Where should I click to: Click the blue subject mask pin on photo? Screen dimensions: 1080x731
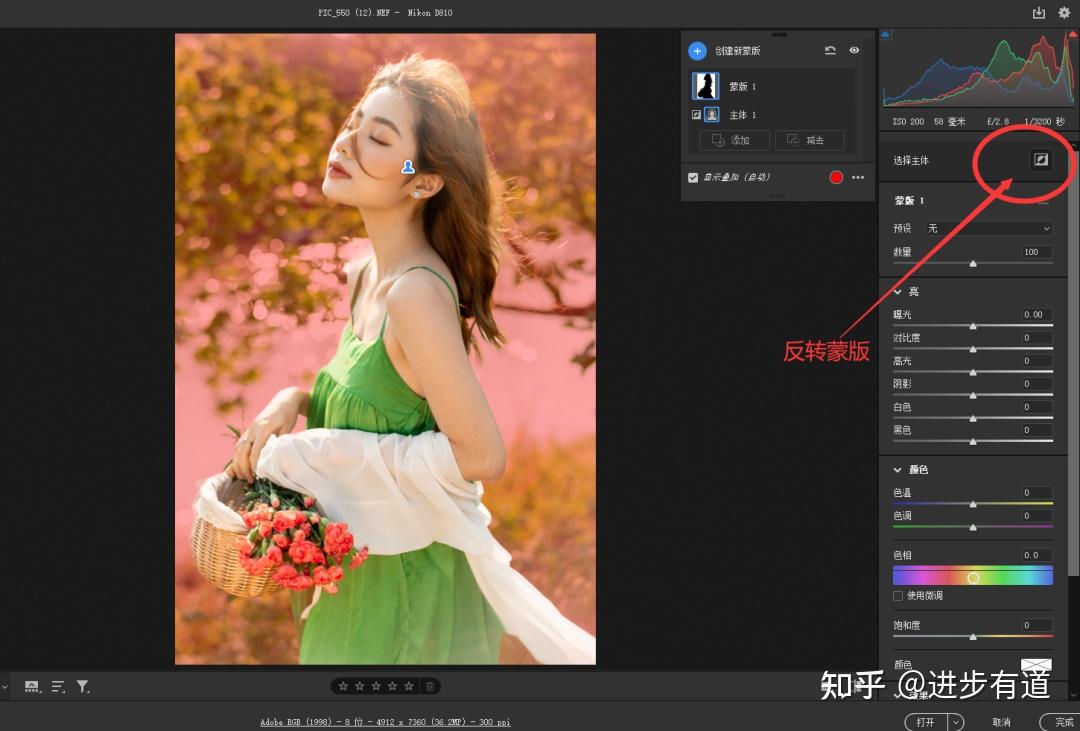[x=408, y=167]
